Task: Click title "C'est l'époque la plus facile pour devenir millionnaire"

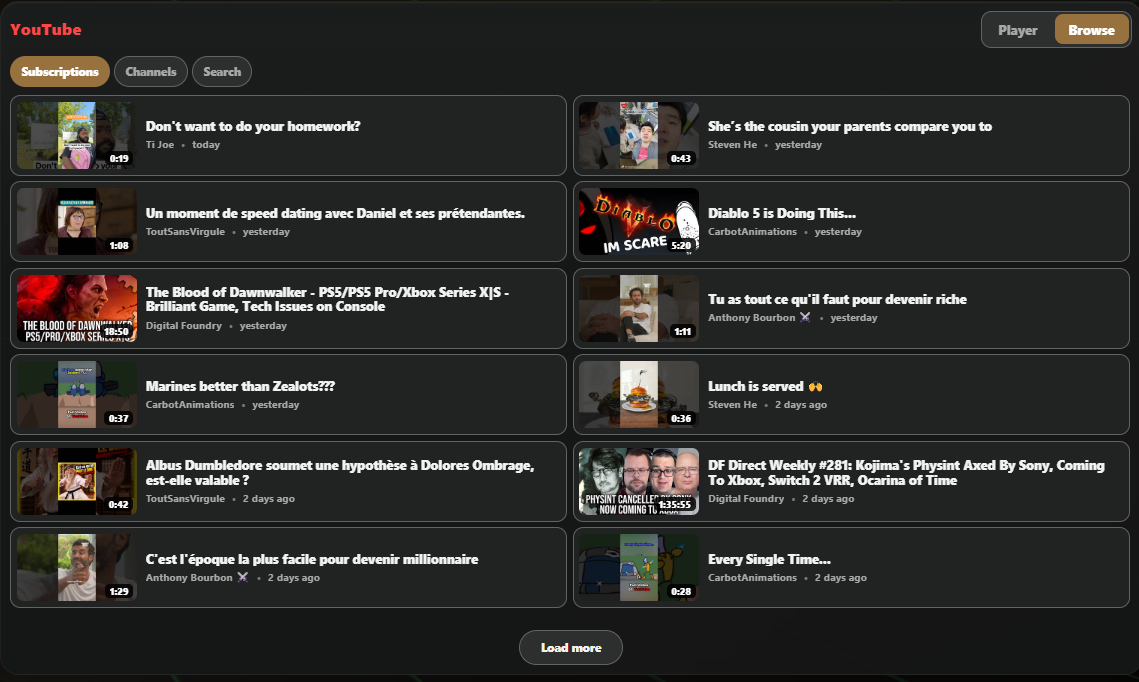Action: (312, 559)
